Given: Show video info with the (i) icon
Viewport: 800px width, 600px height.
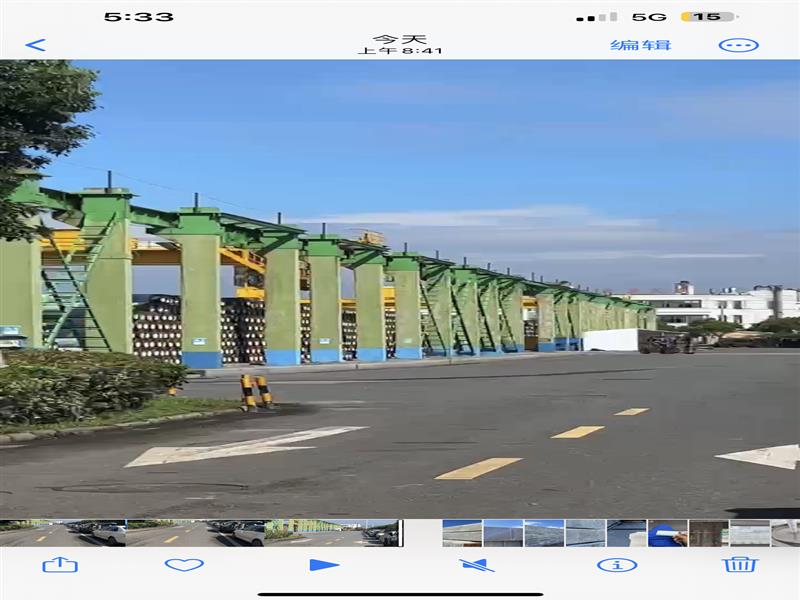Looking at the screenshot, I should [x=617, y=565].
